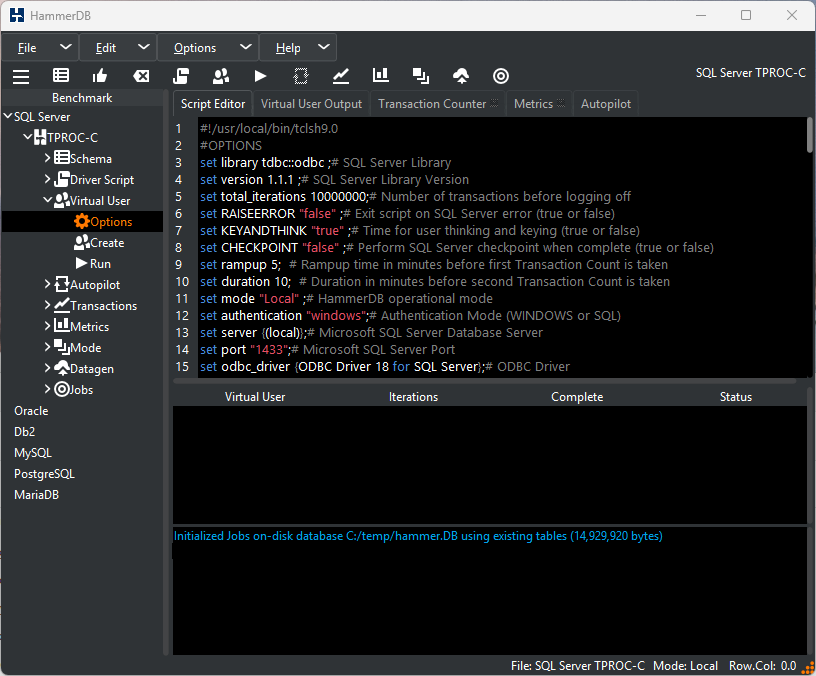Expand the Schema tree node
This screenshot has height=676, width=816.
click(48, 158)
